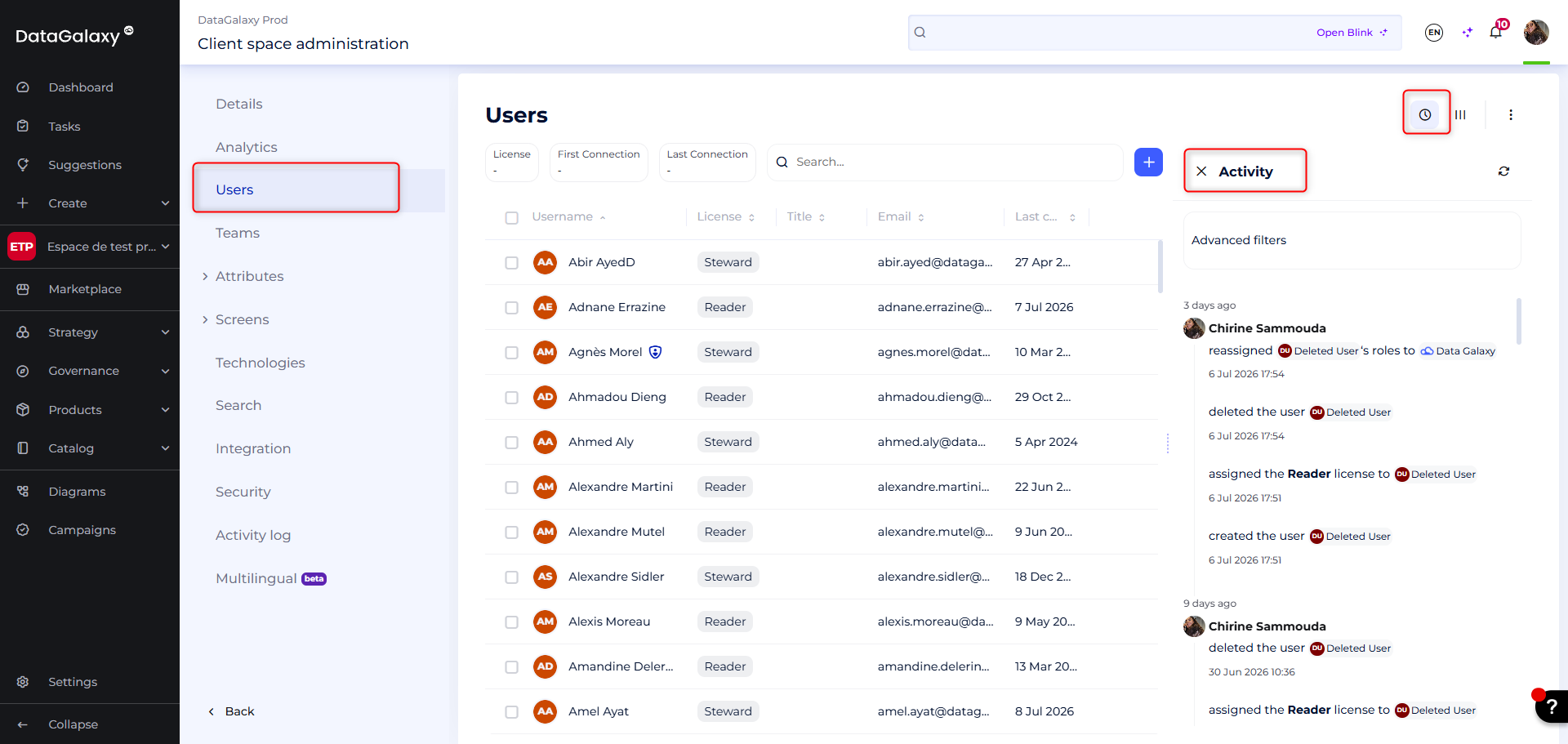
Task: Open the help question mark widget
Action: (x=1552, y=706)
